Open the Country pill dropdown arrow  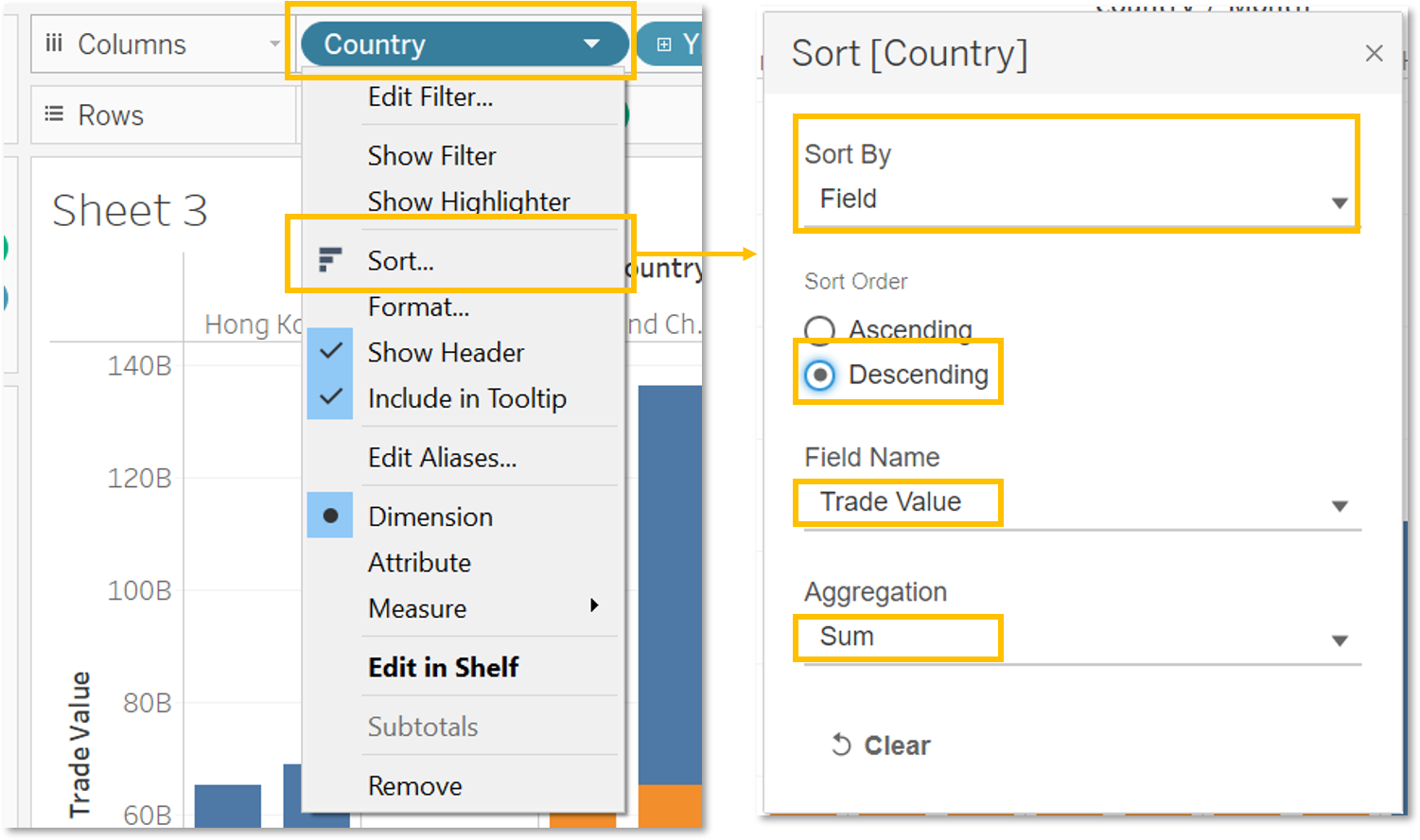[x=592, y=44]
